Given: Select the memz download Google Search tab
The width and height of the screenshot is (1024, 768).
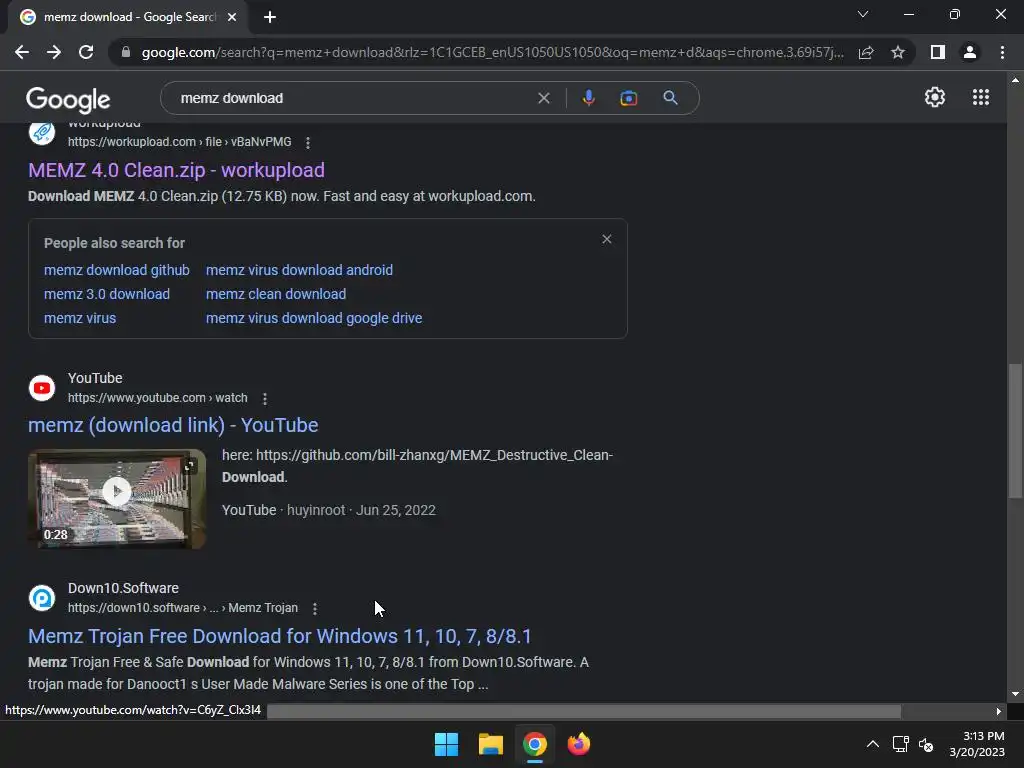Looking at the screenshot, I should coord(128,18).
